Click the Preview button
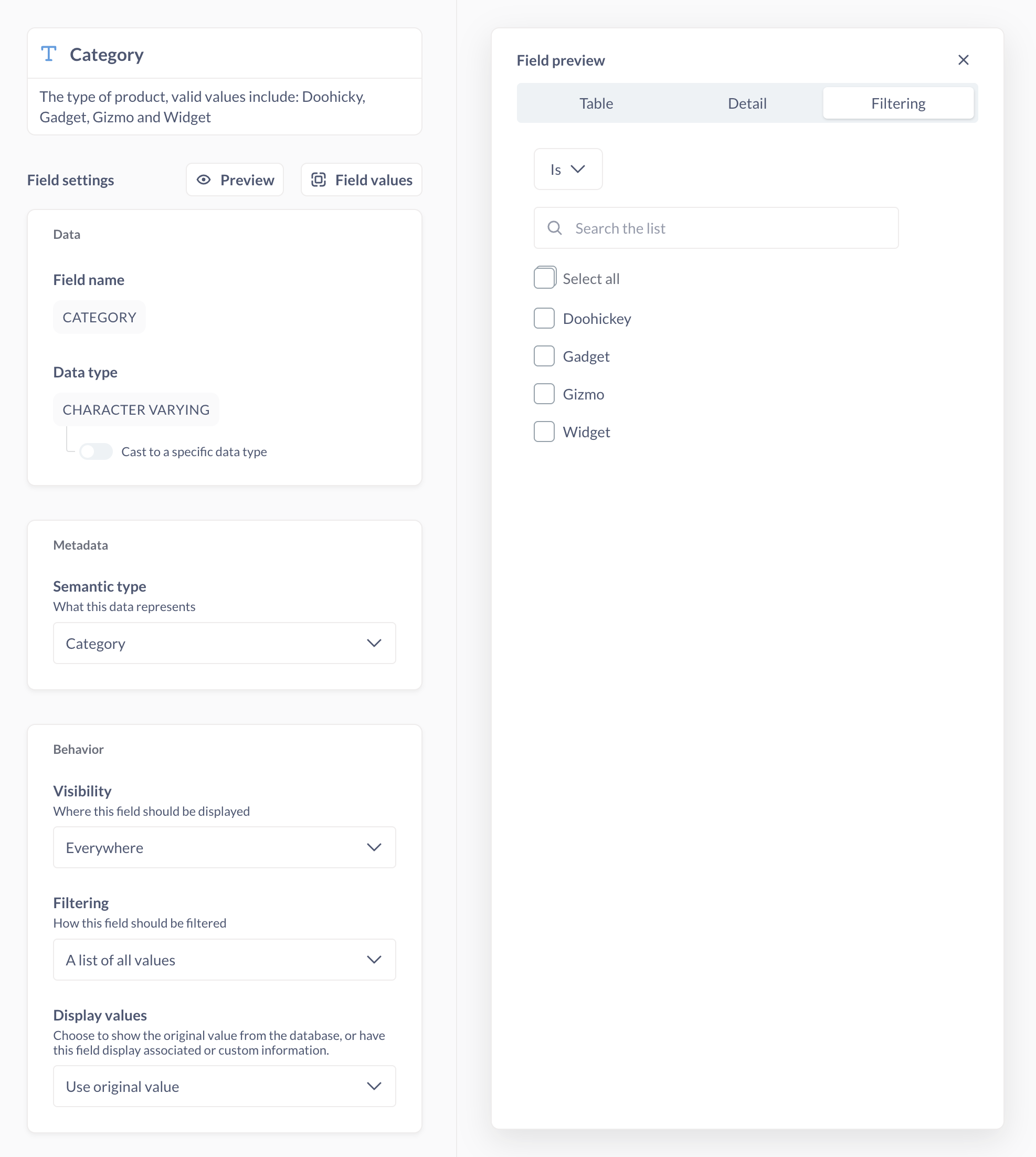Image resolution: width=1036 pixels, height=1157 pixels. [x=235, y=180]
